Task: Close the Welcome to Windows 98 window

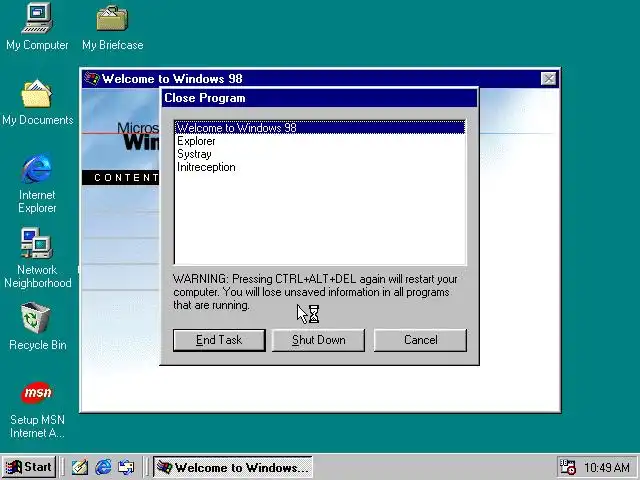Action: click(x=548, y=78)
